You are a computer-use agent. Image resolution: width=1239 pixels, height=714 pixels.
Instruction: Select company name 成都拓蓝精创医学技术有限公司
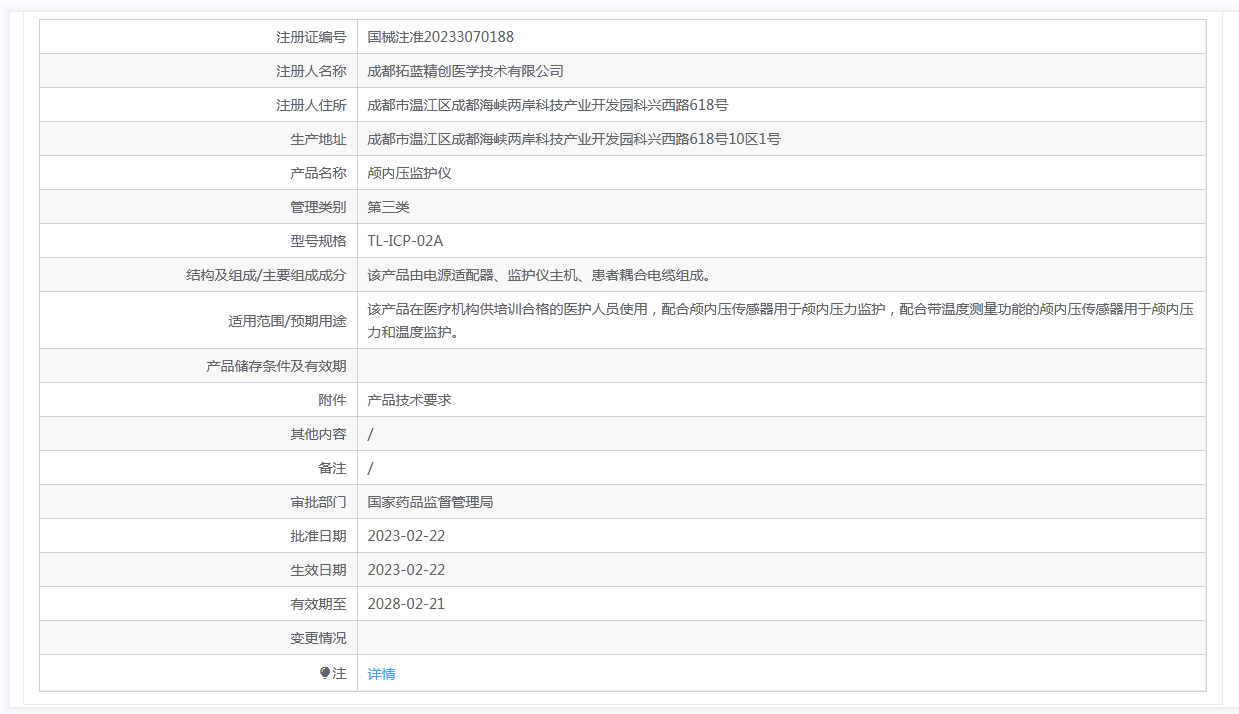(466, 71)
